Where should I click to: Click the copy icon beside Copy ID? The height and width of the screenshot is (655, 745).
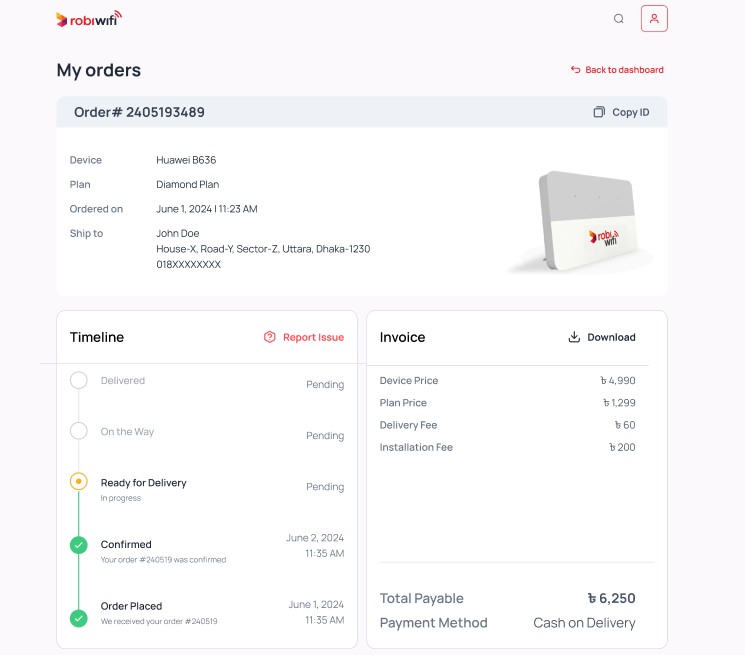point(599,112)
